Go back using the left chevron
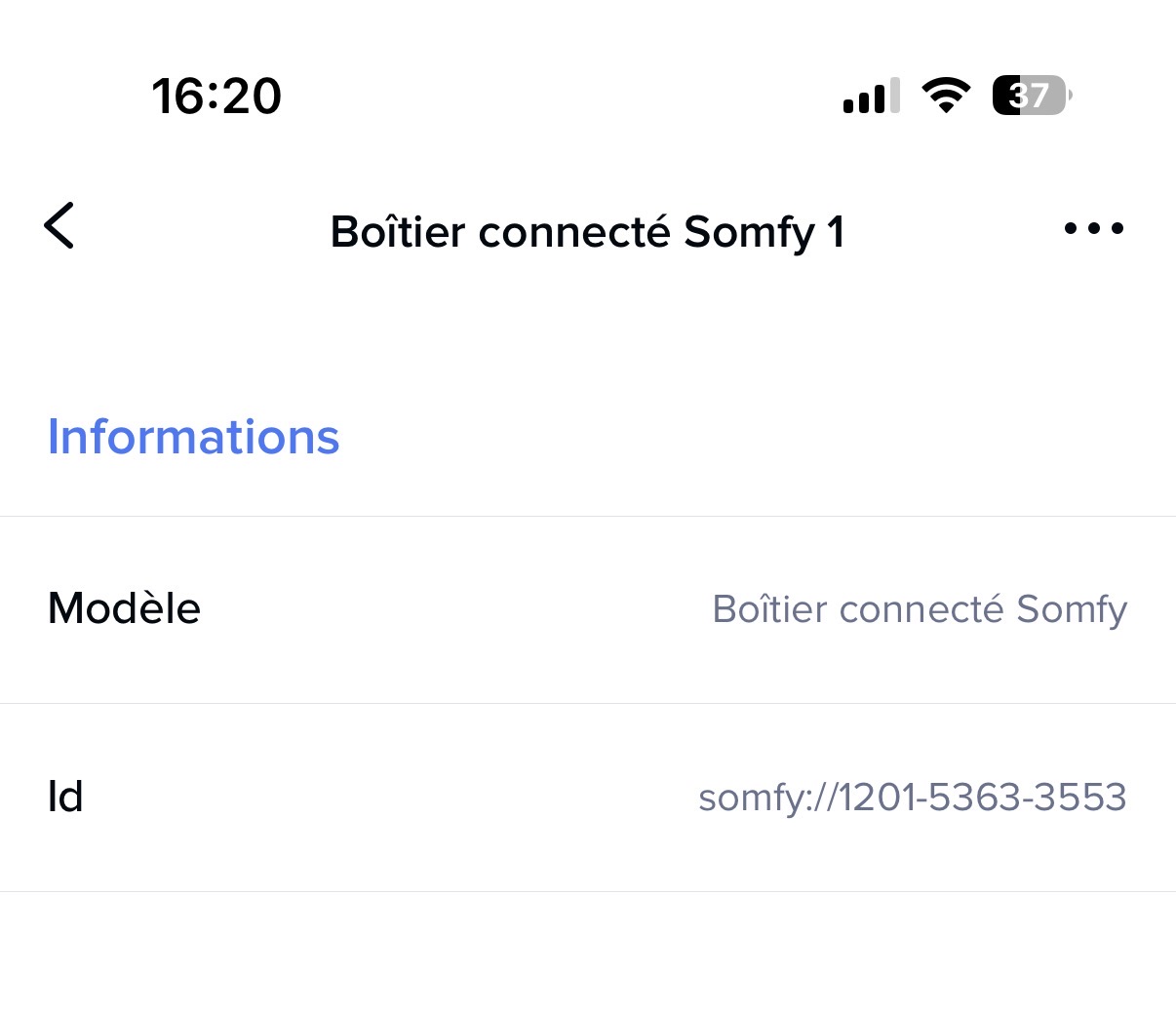Image resolution: width=1176 pixels, height=1013 pixels. point(59,226)
